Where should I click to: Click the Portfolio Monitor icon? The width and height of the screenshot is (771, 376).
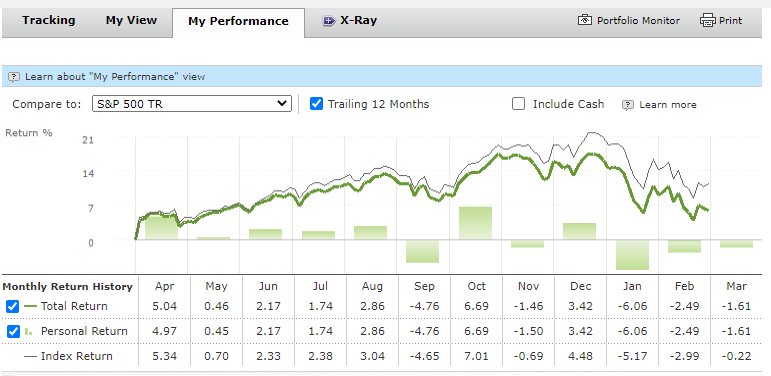click(x=584, y=21)
